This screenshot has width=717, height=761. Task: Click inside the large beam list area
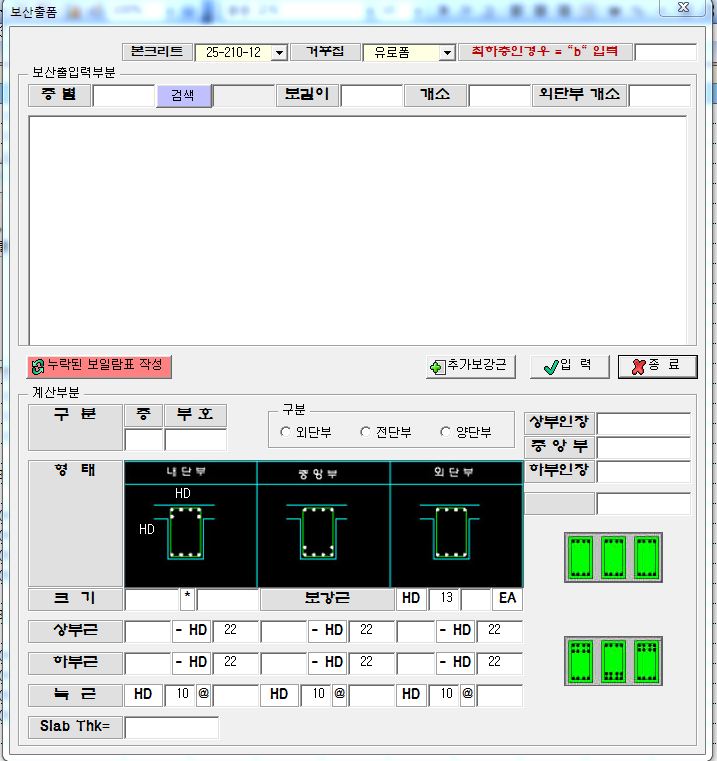[x=358, y=230]
